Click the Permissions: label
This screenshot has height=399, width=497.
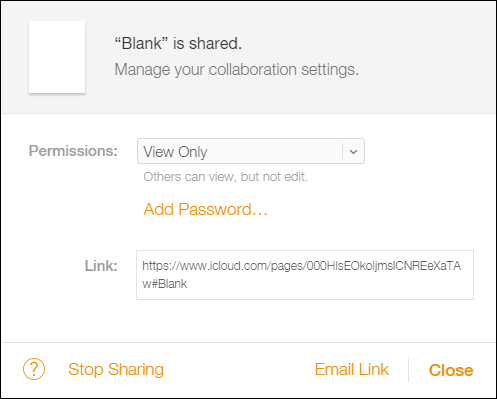click(73, 151)
